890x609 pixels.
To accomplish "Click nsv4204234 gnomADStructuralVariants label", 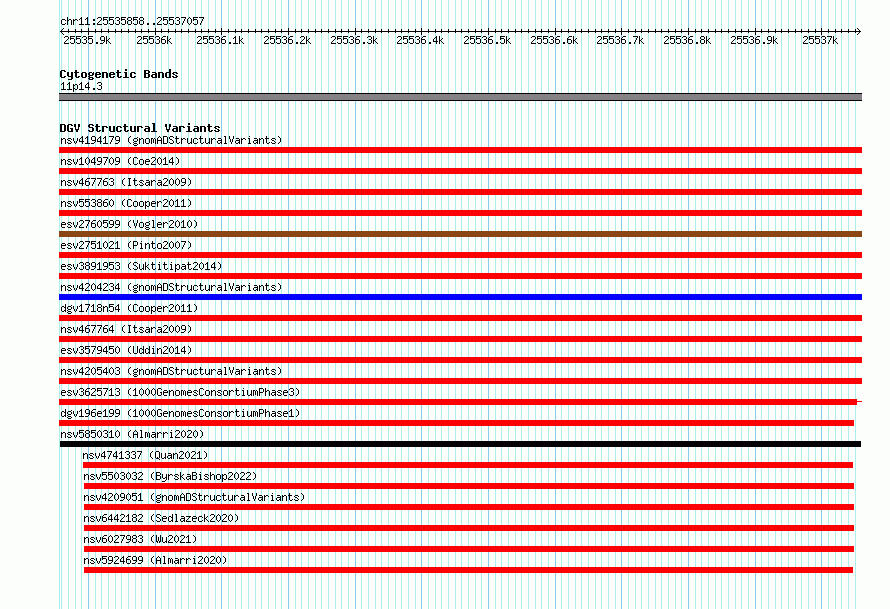I will click(171, 287).
